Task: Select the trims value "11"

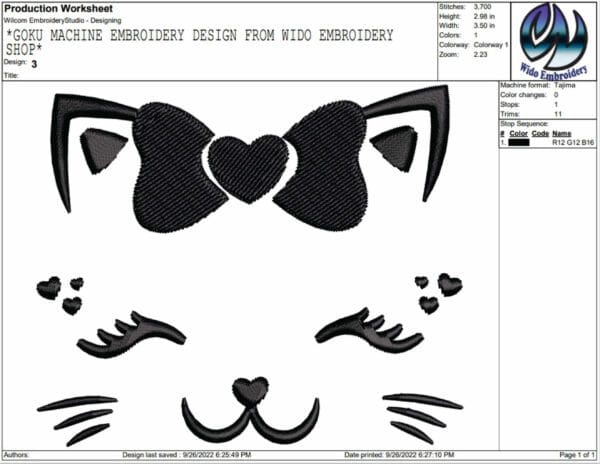Action: point(558,114)
